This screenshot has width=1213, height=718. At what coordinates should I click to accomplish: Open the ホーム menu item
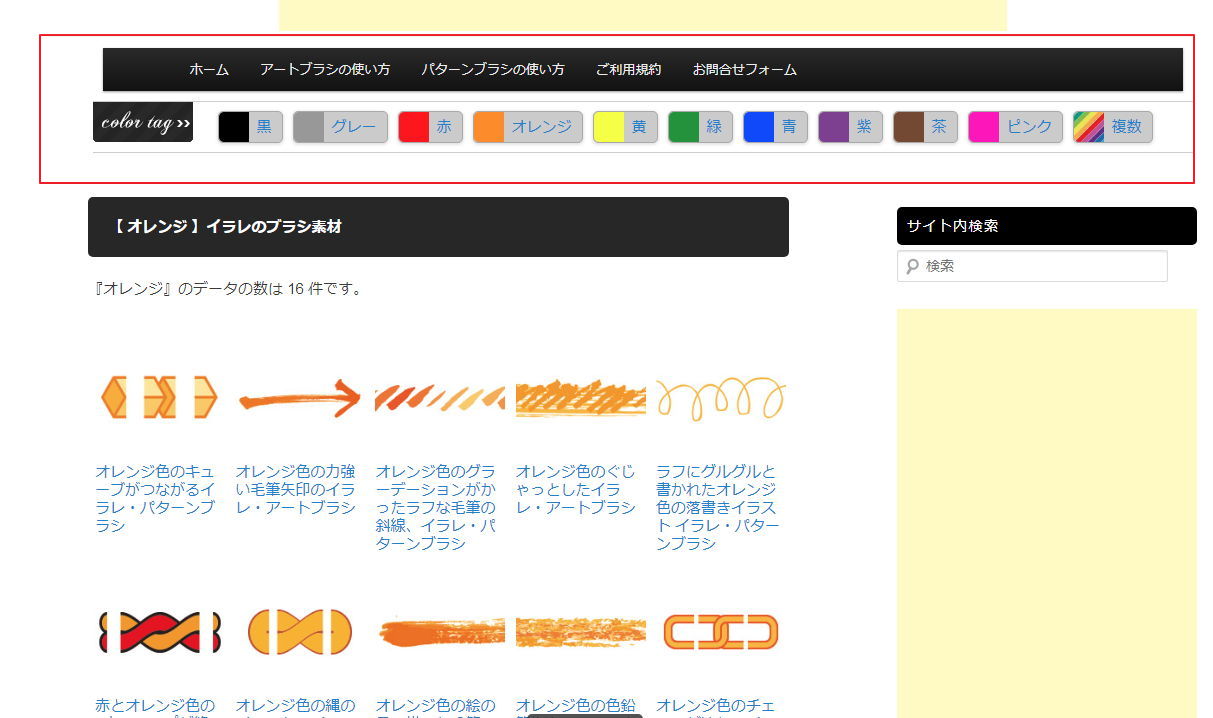click(x=209, y=70)
